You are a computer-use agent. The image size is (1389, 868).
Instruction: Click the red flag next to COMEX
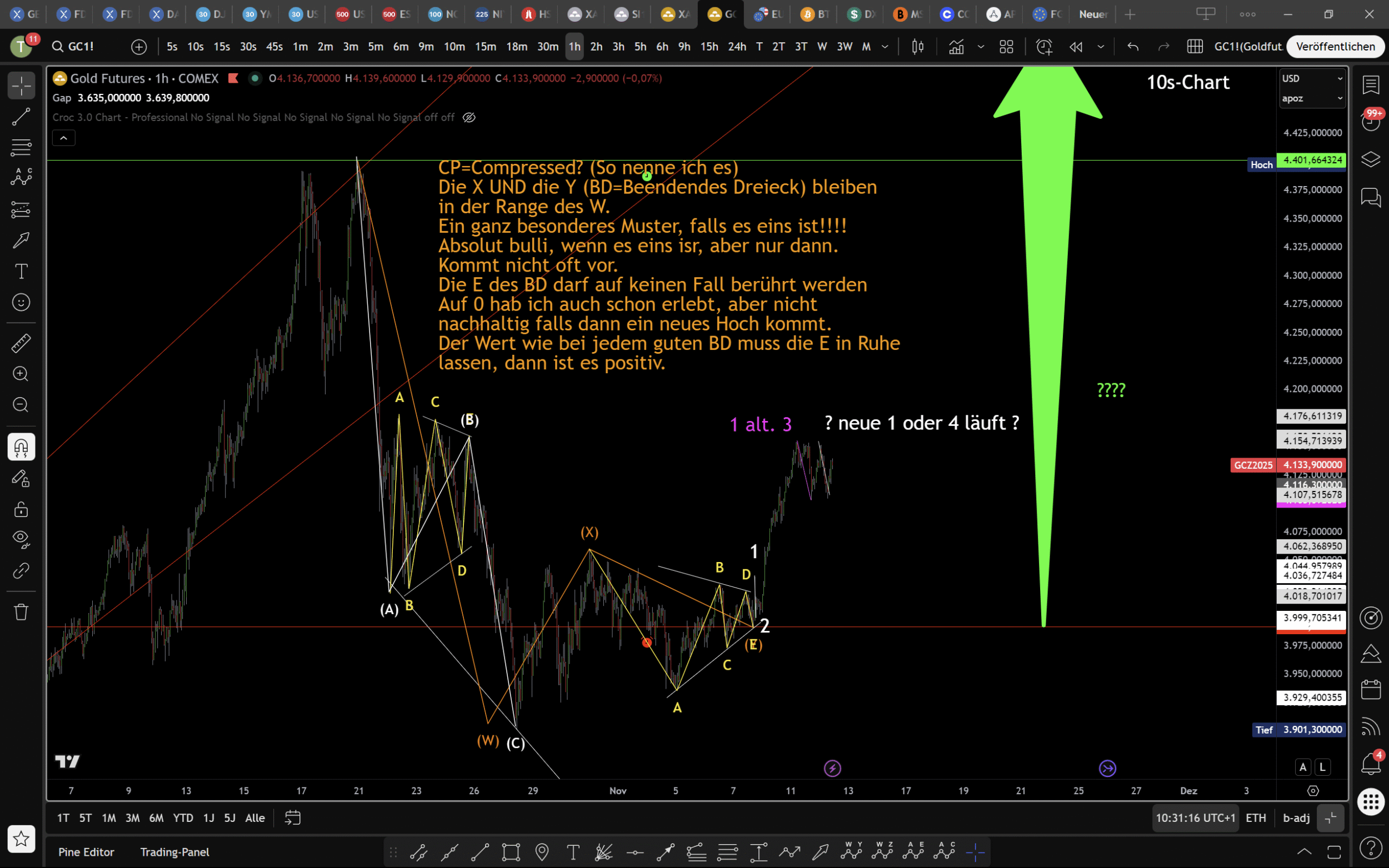233,78
